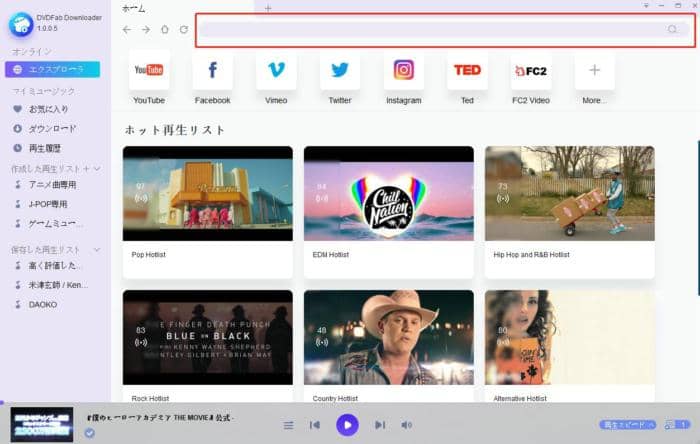
Task: Click the Pop Hotlist title text
Action: pos(149,255)
